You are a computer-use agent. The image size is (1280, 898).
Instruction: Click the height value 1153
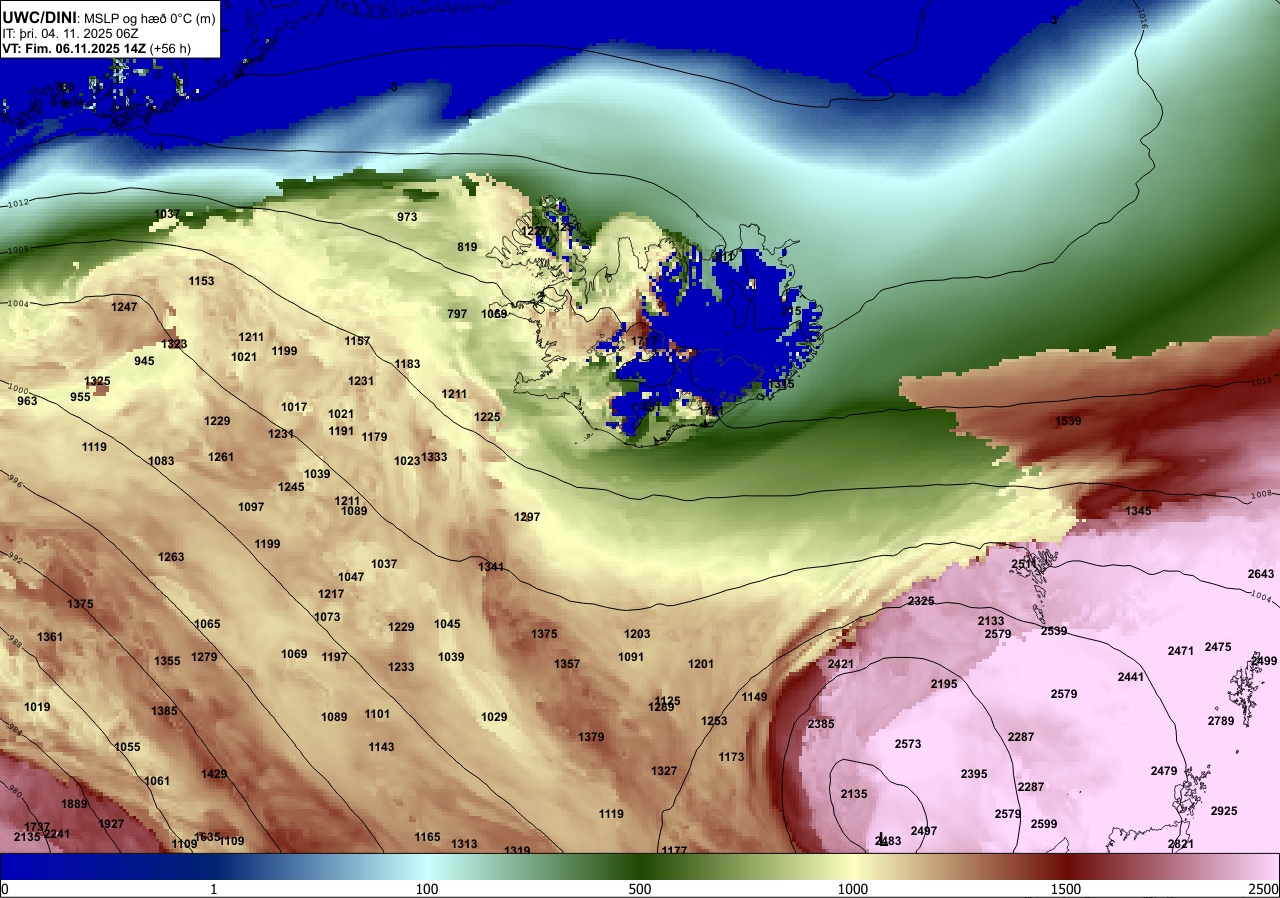coord(201,281)
